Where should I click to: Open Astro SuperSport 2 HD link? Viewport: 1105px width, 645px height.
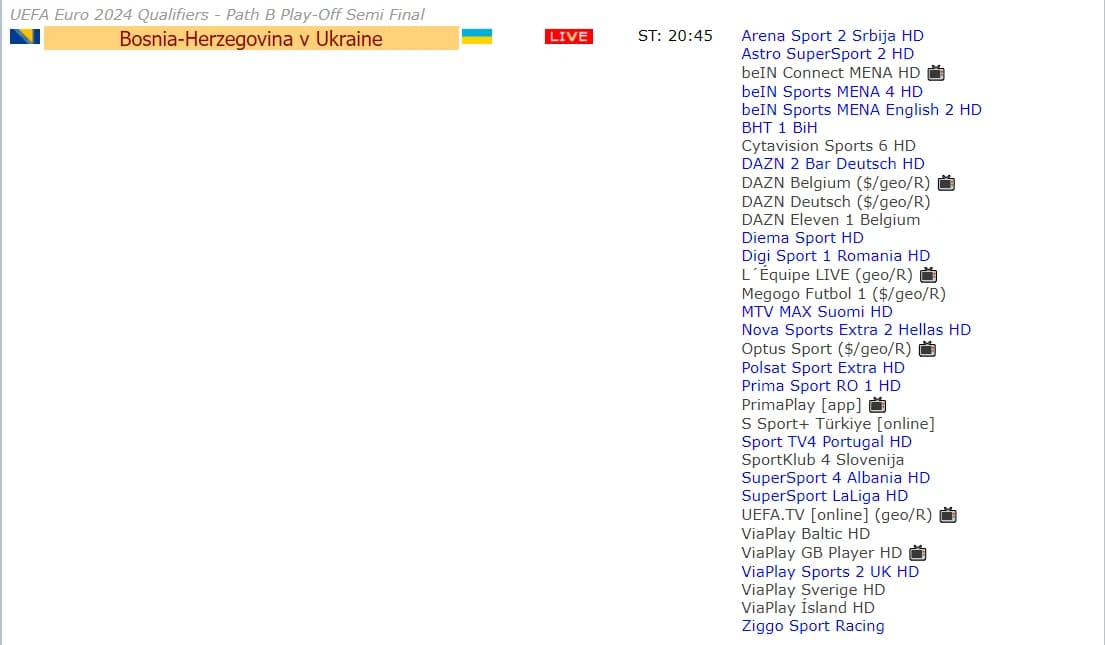[827, 54]
